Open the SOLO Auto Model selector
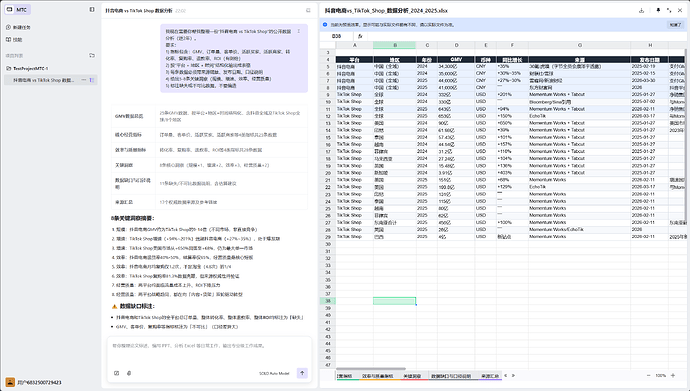Viewport: 690px width, 391px height. [274, 373]
